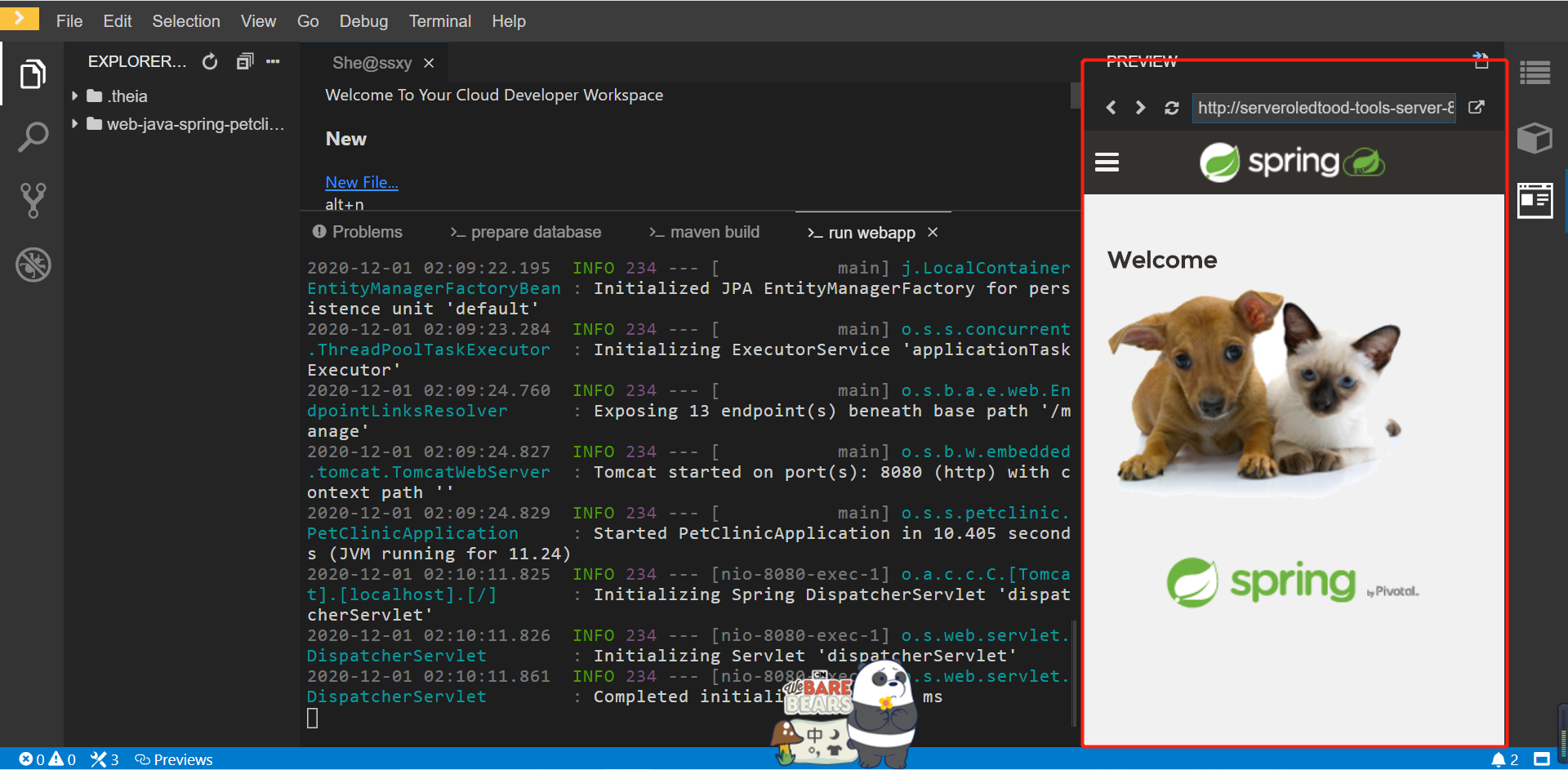1568x770 pixels.
Task: Click the New File... link
Action: 362,182
